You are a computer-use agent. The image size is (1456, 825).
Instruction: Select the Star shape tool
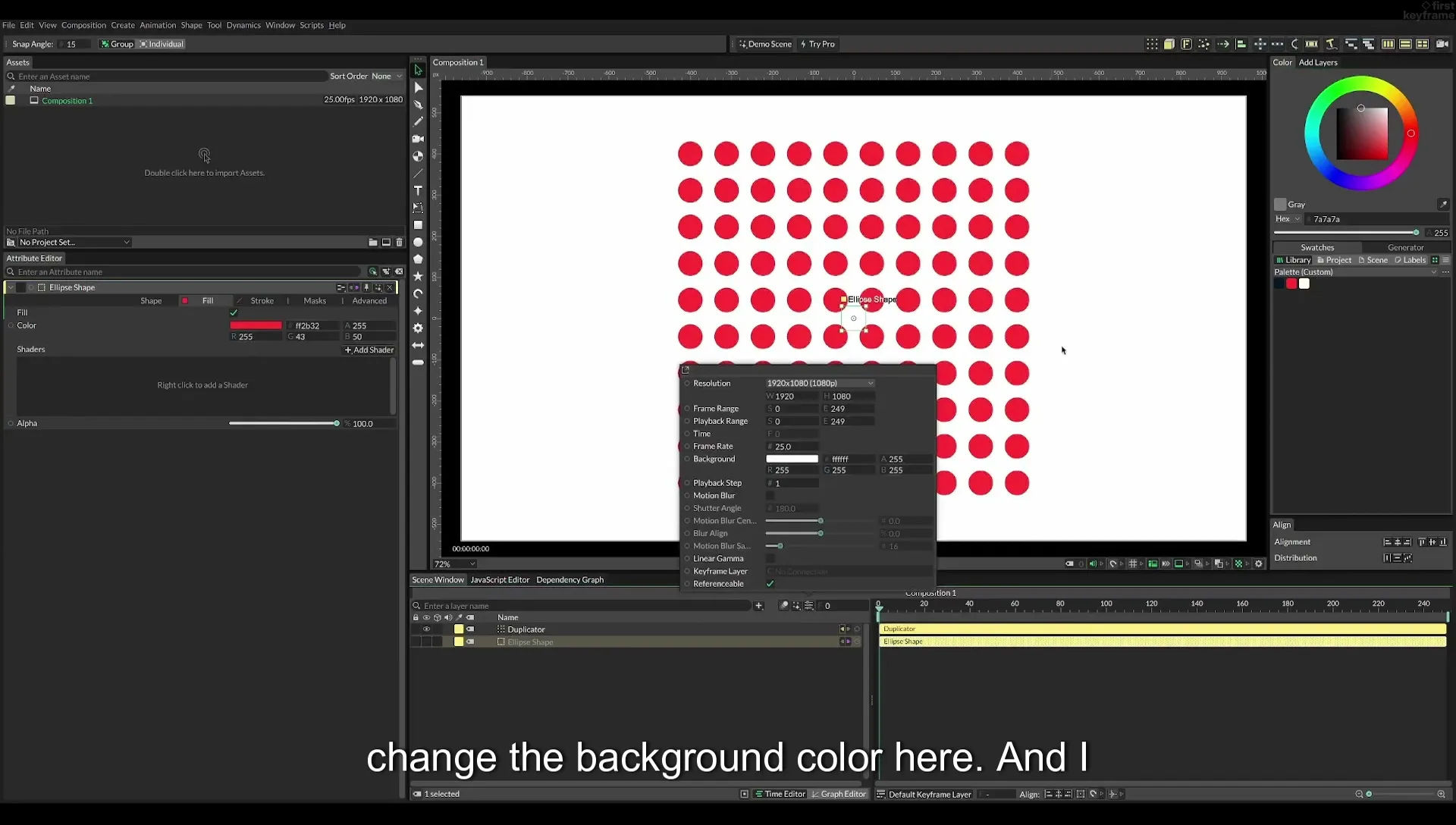coord(418,277)
